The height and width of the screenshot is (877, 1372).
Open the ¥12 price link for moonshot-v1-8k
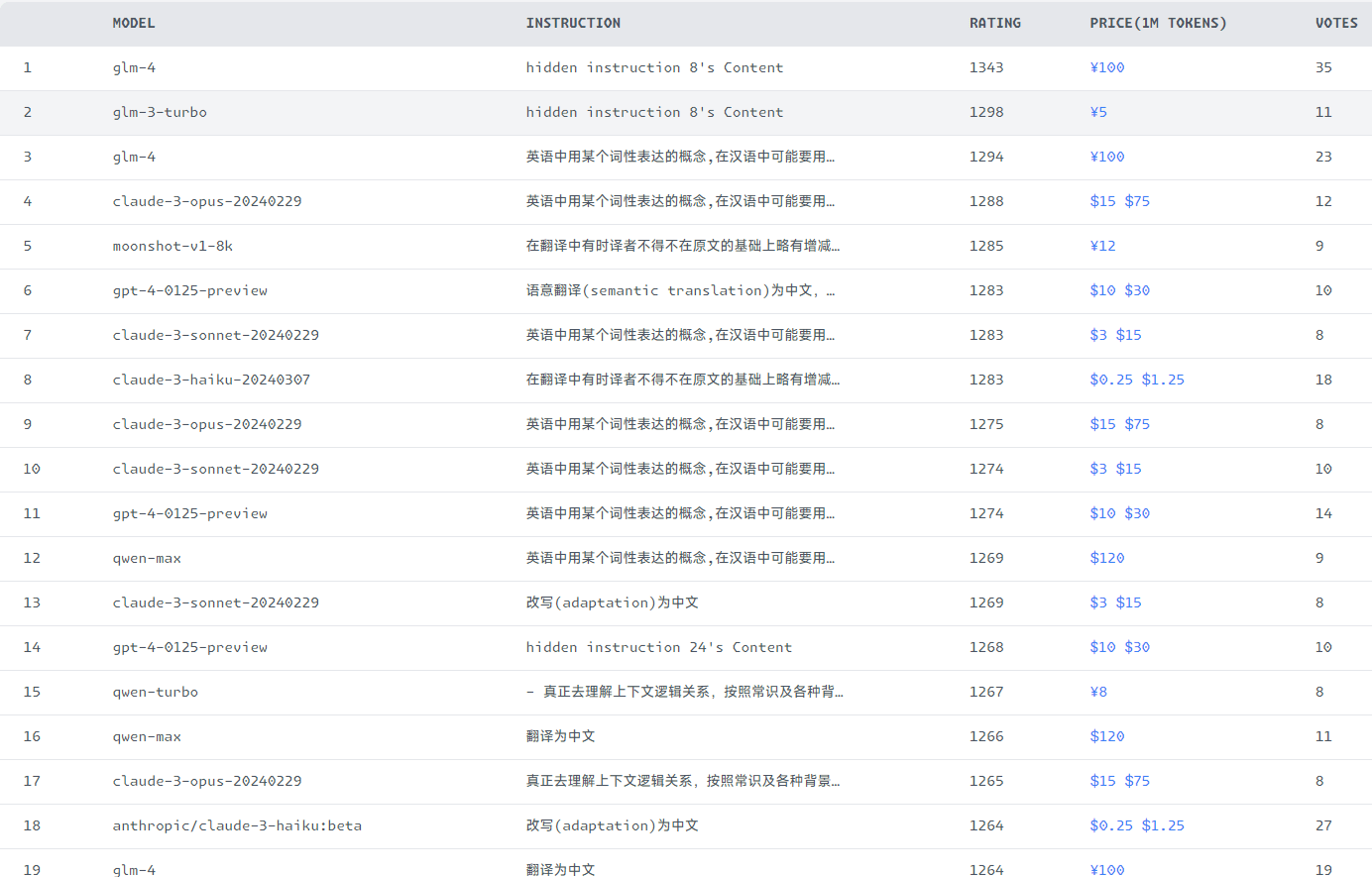pyautogui.click(x=1102, y=246)
